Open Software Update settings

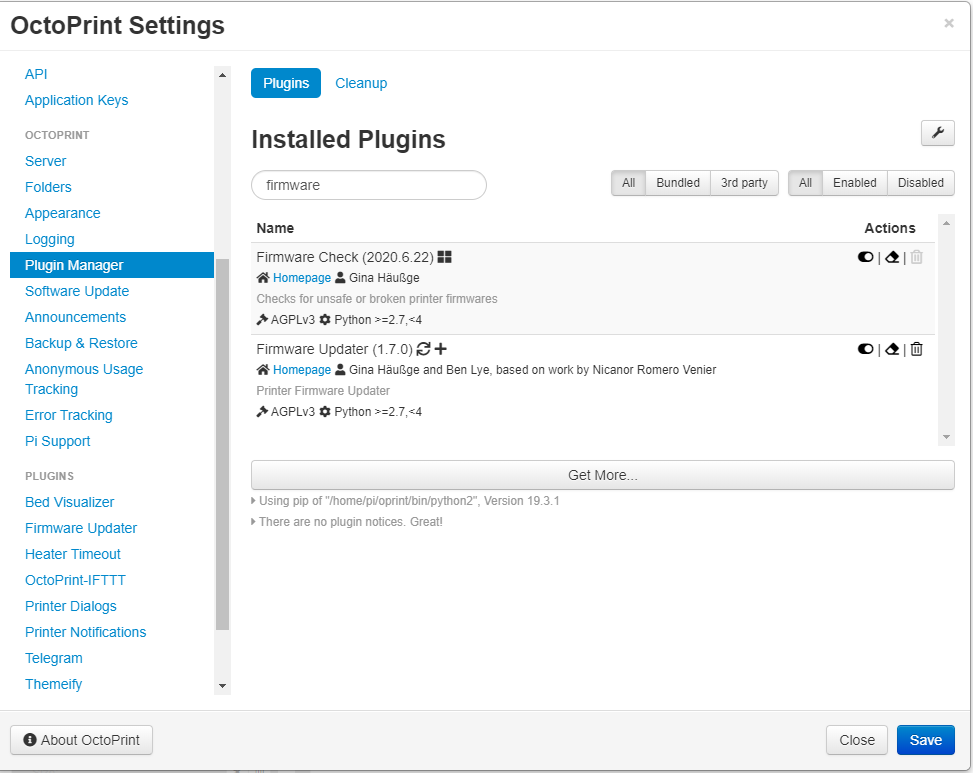(x=77, y=291)
